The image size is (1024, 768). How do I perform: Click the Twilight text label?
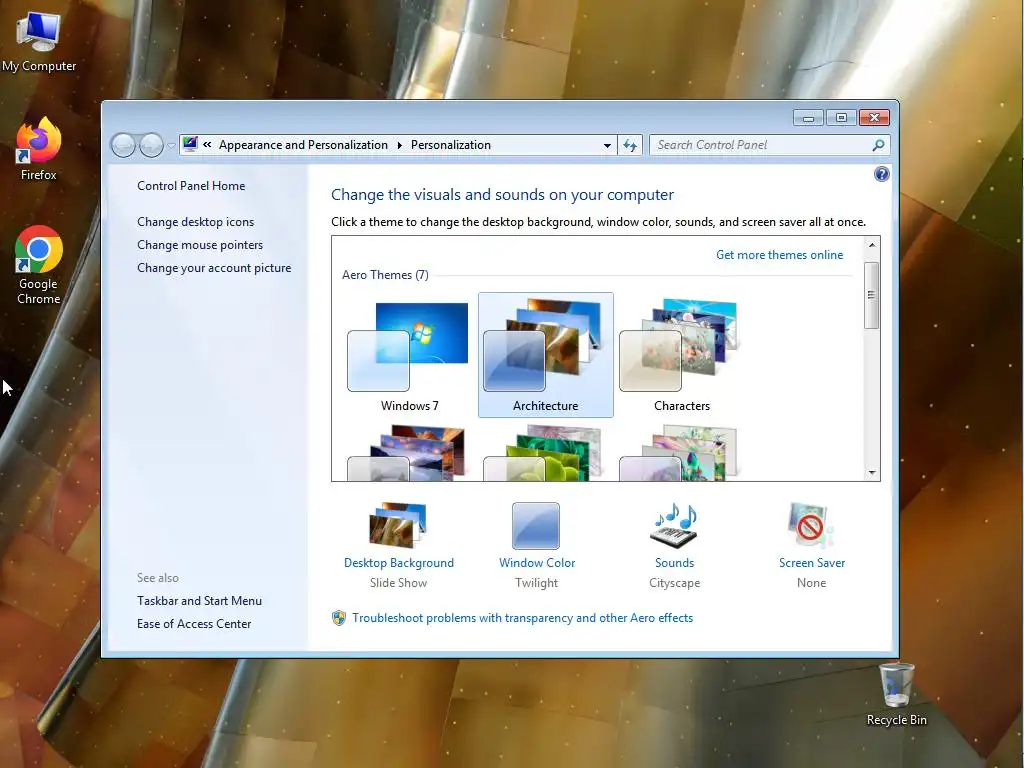click(x=536, y=583)
